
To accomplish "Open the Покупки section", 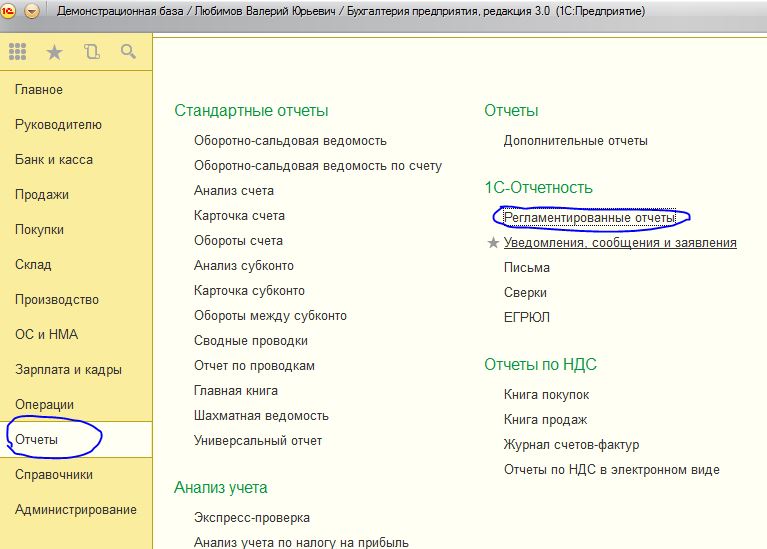I will 39,229.
